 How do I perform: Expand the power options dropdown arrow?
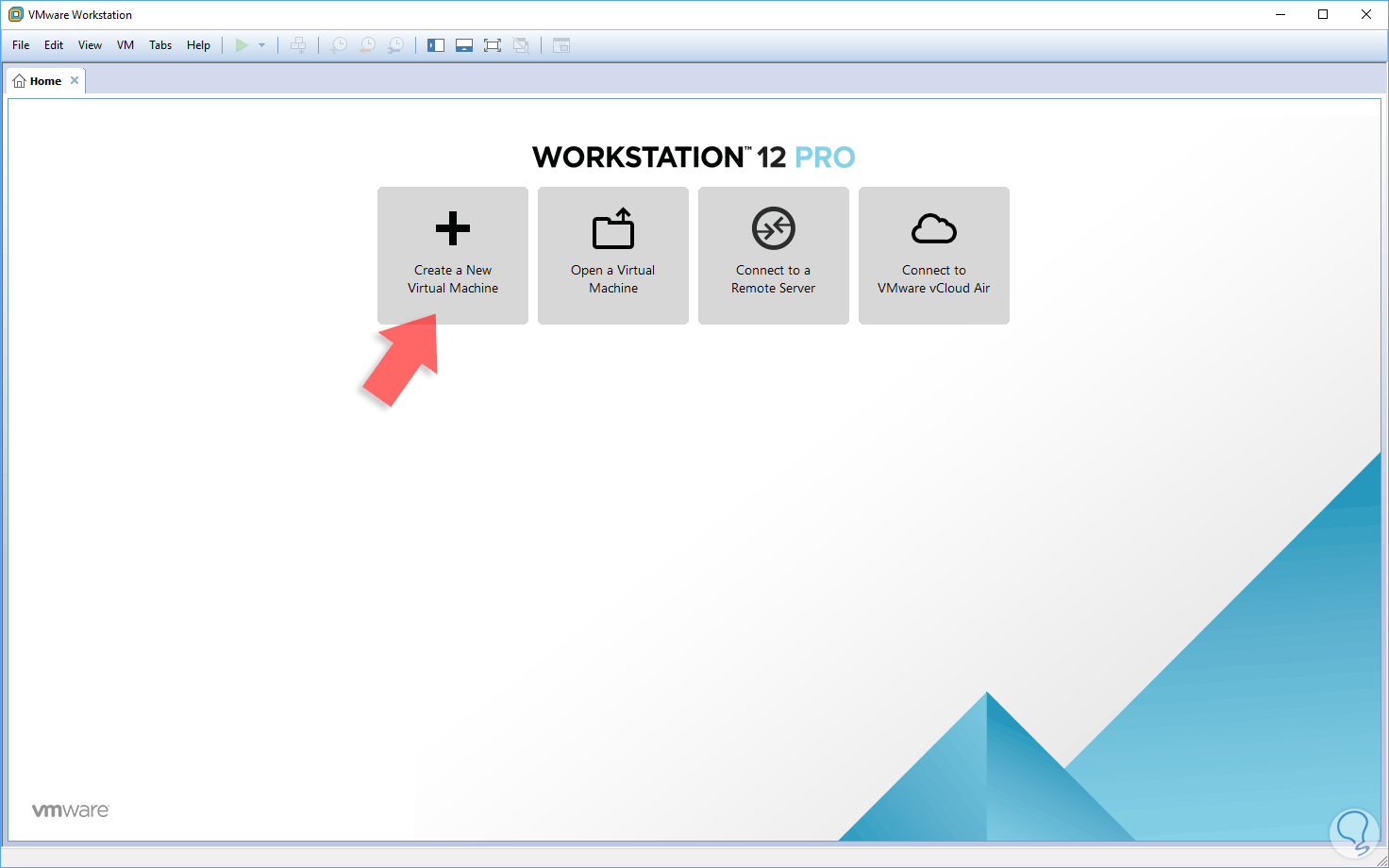tap(262, 45)
